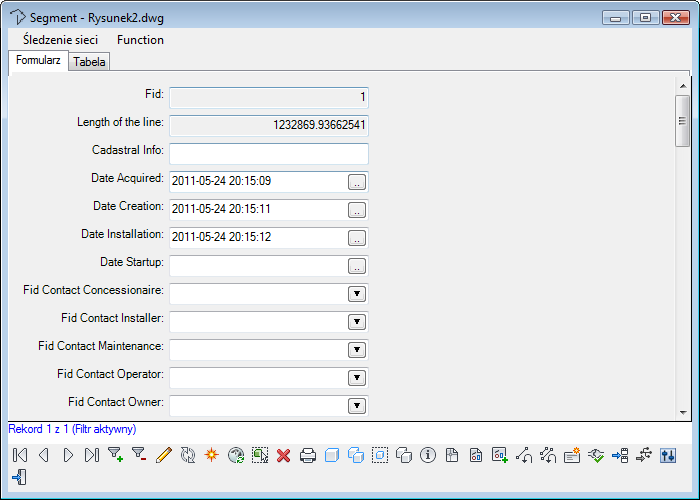Click blue arrow to stacked boxes icon
The width and height of the screenshot is (700, 500).
(620, 455)
